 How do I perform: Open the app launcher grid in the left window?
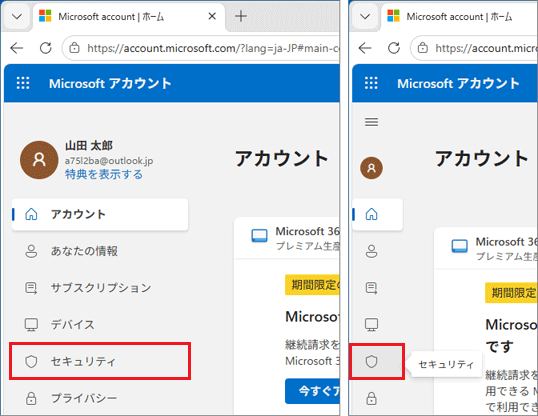(23, 83)
